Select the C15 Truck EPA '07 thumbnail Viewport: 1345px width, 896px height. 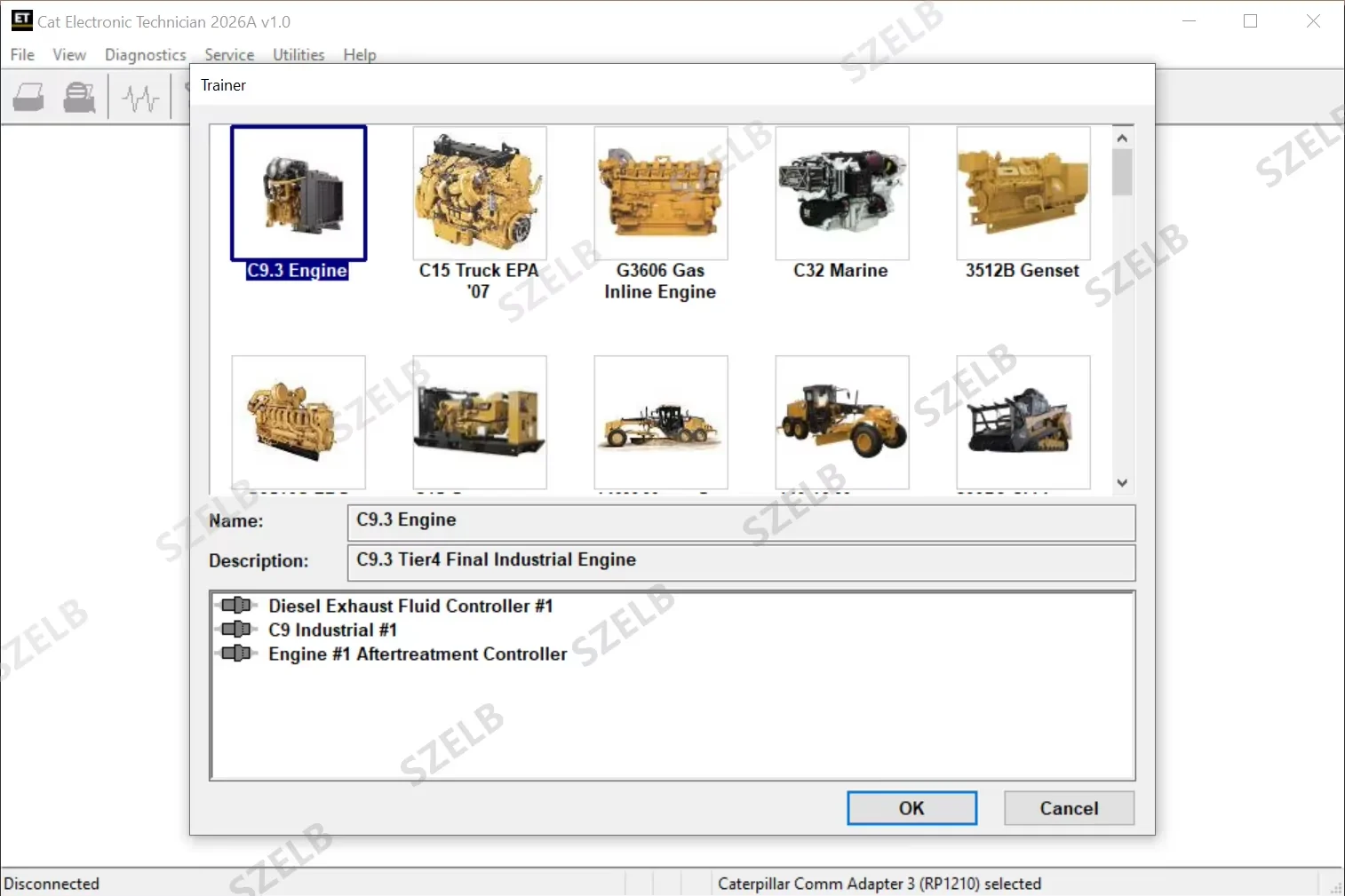click(480, 193)
